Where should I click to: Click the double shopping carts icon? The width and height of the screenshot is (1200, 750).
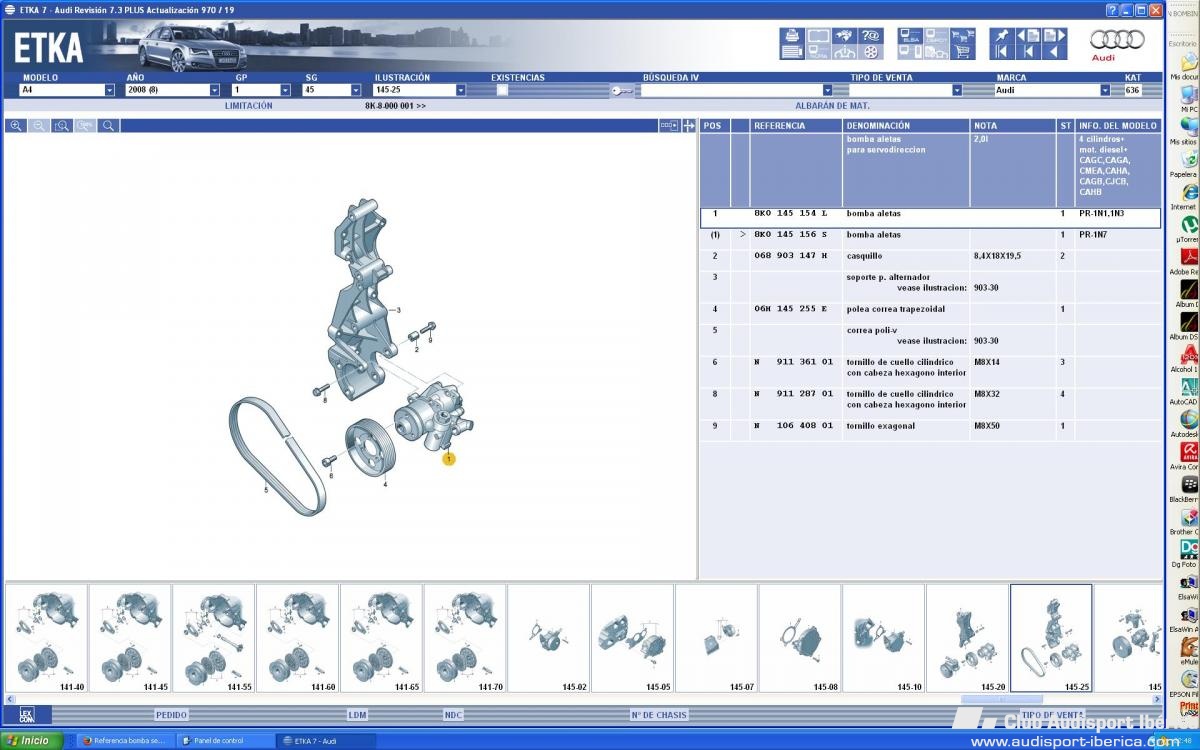coord(962,35)
